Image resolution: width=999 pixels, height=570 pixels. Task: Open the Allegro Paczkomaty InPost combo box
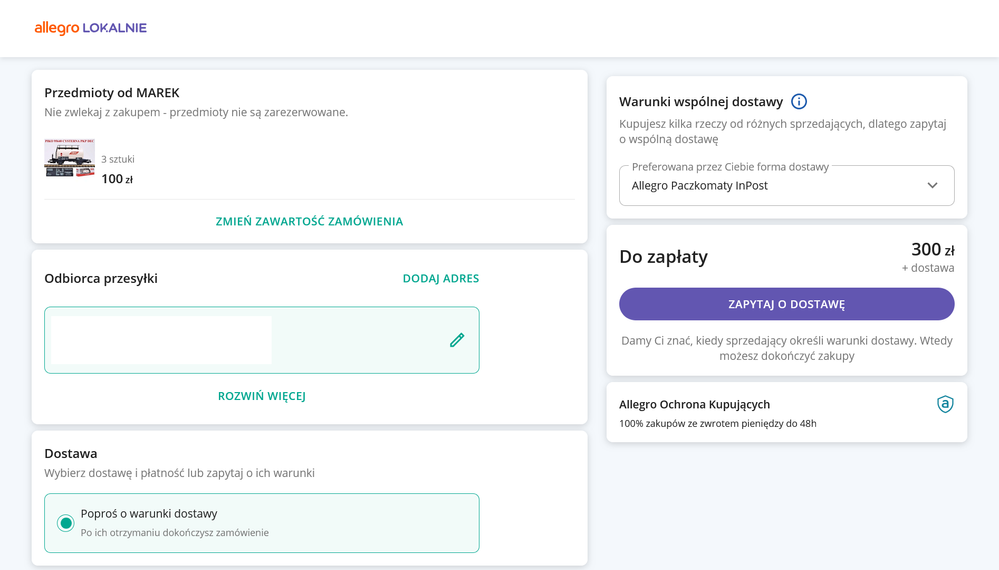pos(786,185)
